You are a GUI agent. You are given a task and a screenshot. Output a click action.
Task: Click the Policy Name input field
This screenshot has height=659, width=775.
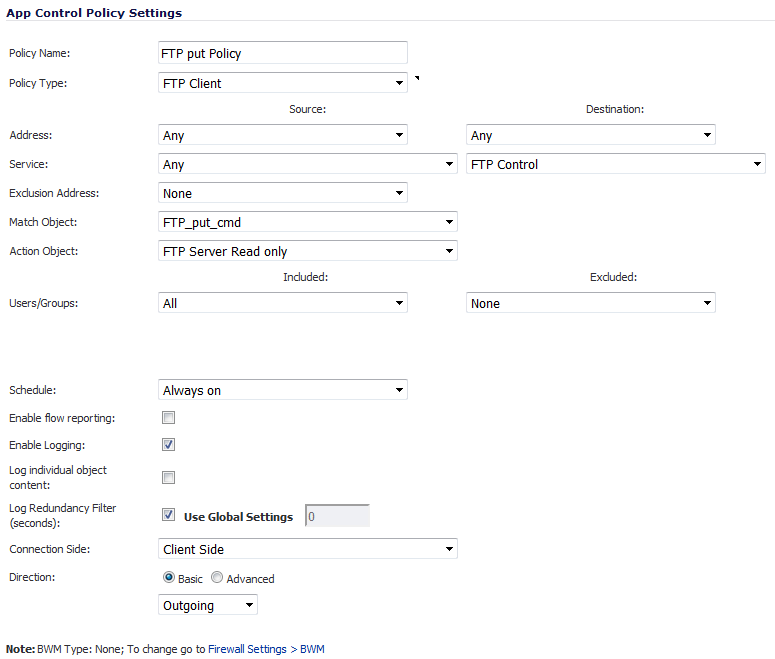pyautogui.click(x=283, y=53)
